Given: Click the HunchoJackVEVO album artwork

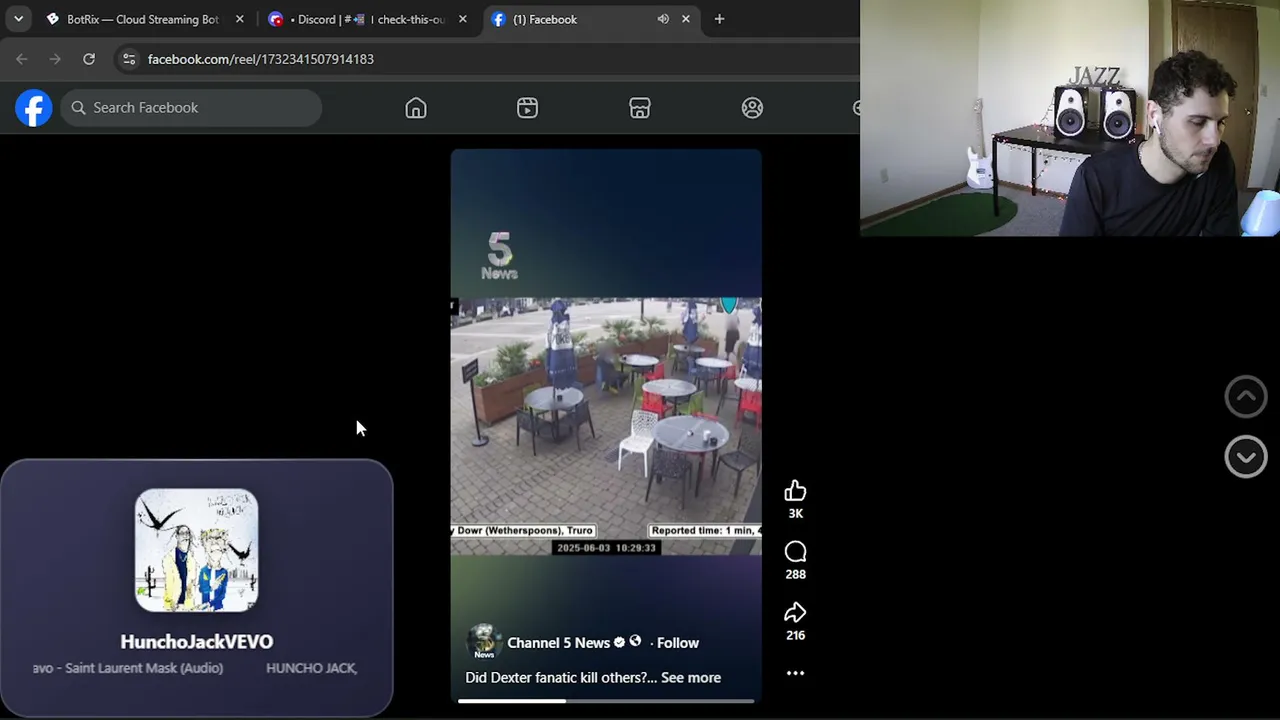Looking at the screenshot, I should tap(197, 550).
